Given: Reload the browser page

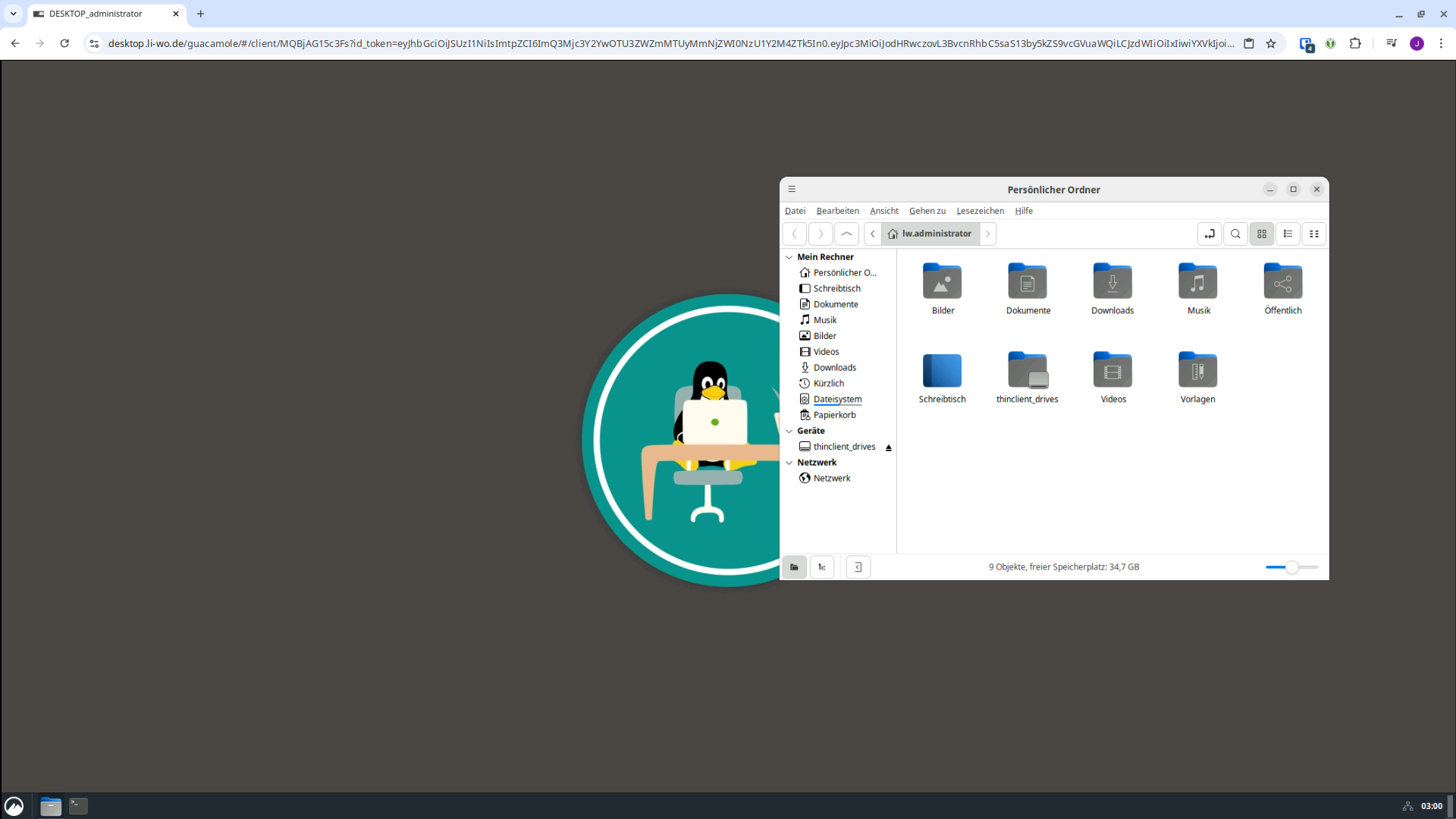Looking at the screenshot, I should pos(64,44).
